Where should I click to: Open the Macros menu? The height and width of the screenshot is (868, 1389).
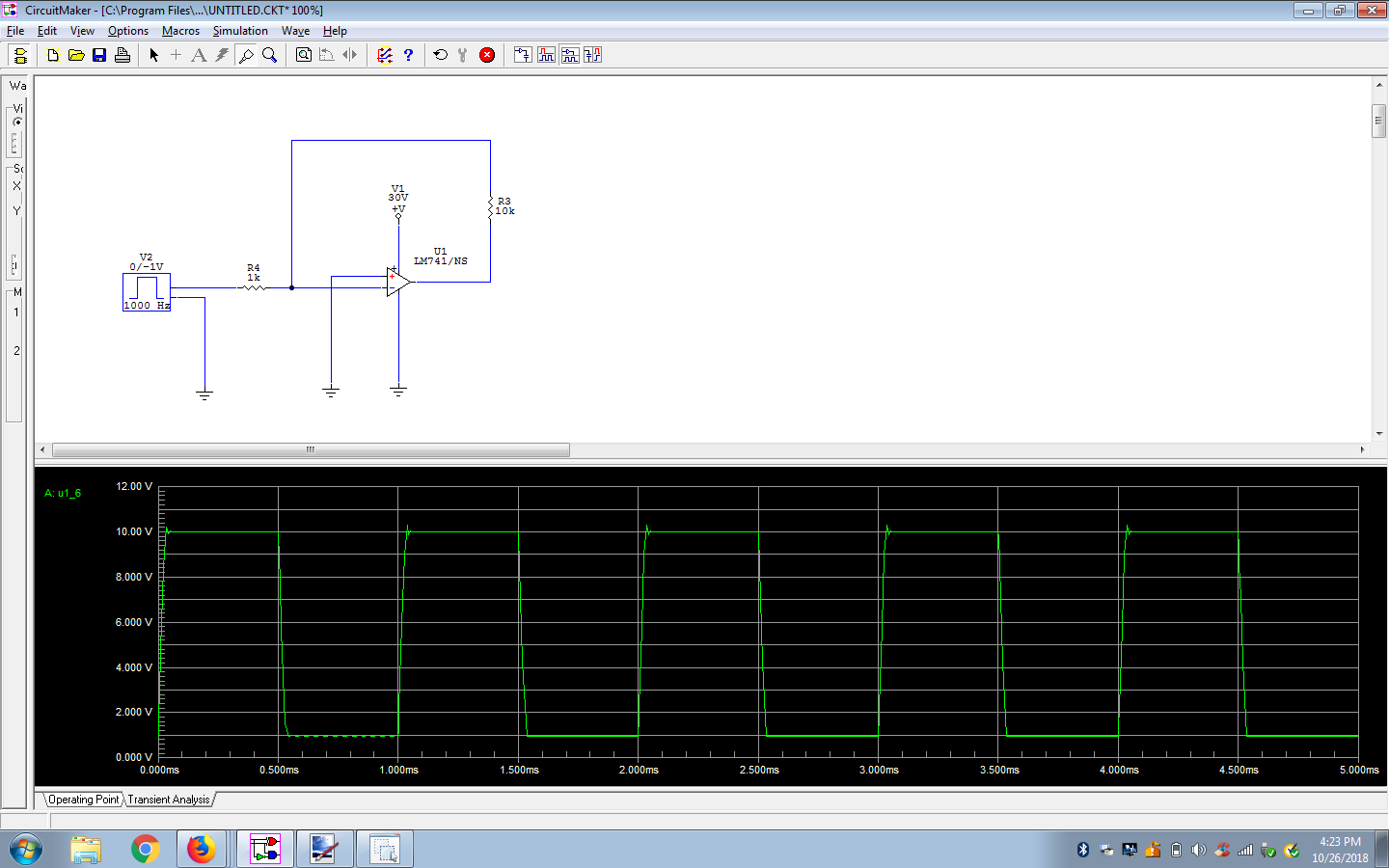pos(180,31)
